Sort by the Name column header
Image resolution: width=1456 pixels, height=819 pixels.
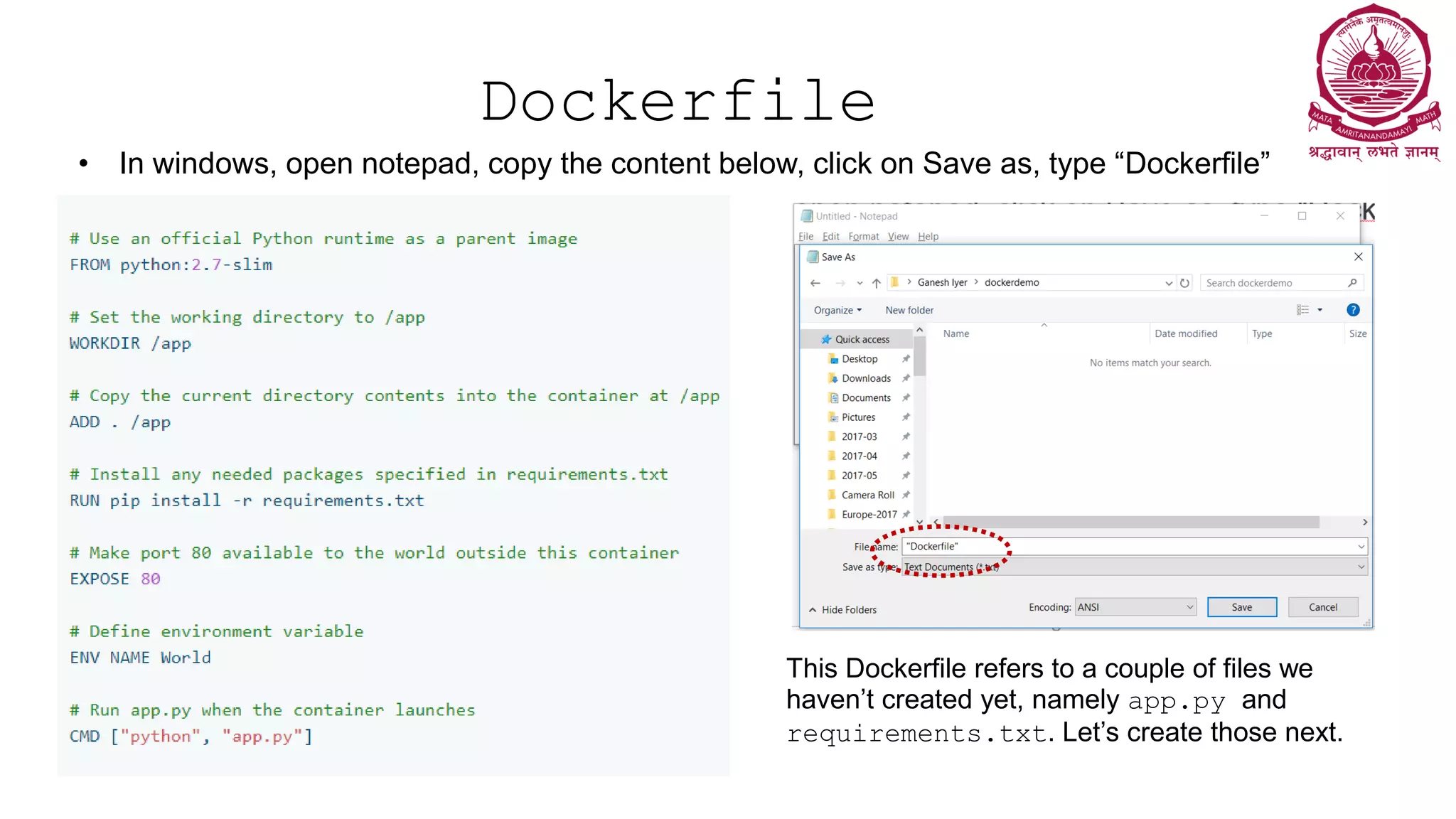(x=956, y=333)
